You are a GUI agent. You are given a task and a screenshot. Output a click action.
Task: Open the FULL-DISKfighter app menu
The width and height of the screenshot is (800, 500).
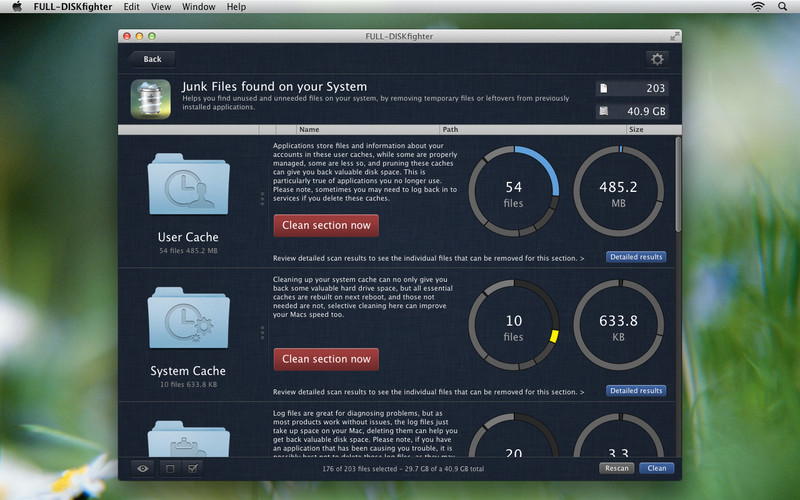73,7
